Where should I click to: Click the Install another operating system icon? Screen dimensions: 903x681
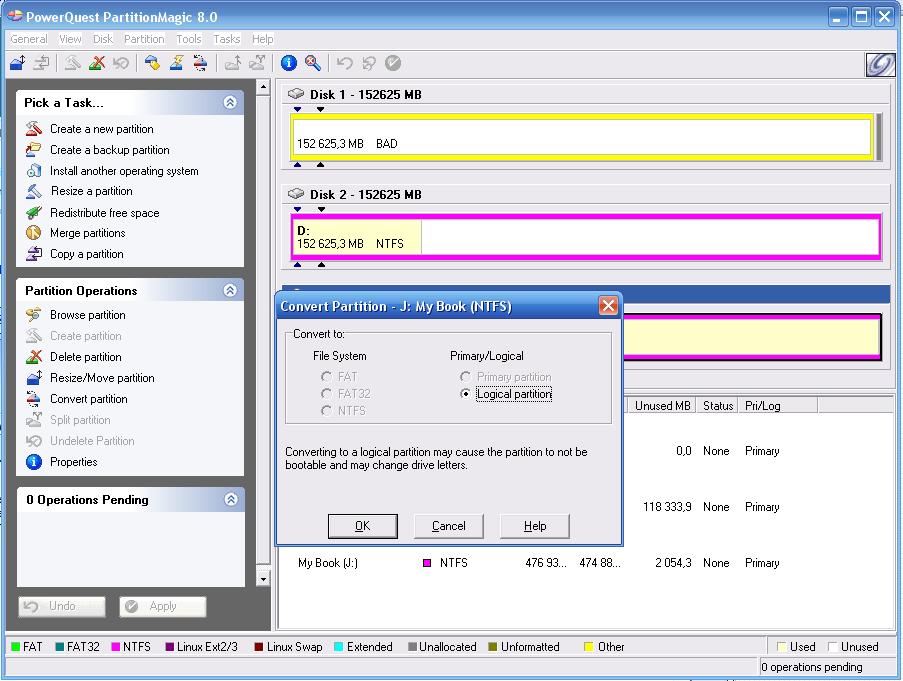34,170
